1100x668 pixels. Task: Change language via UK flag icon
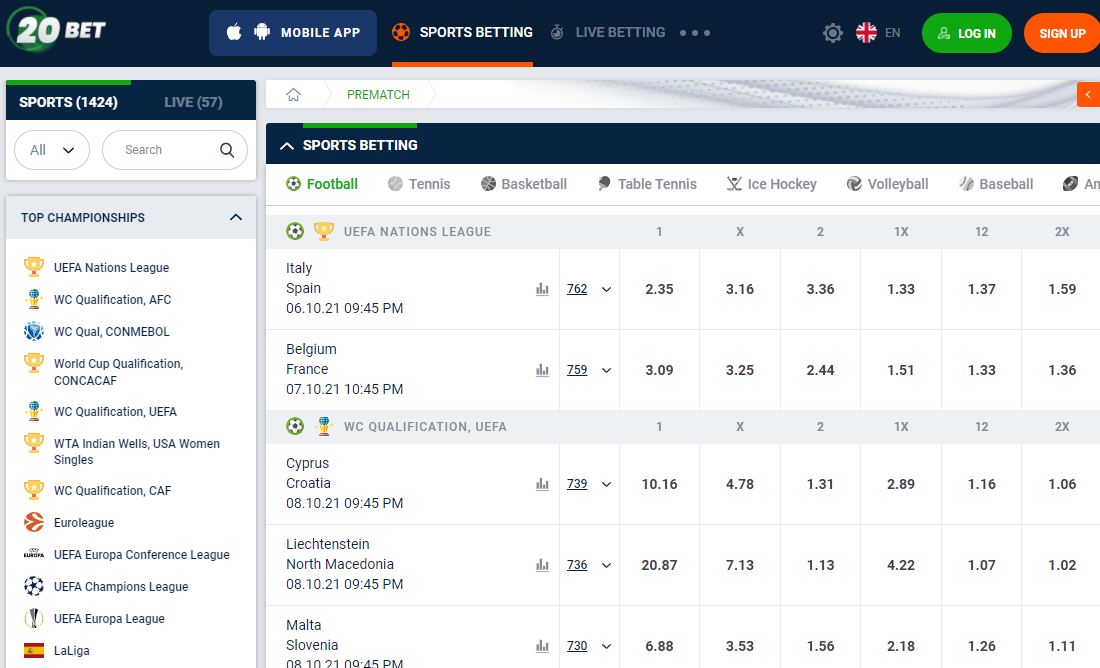pyautogui.click(x=866, y=32)
